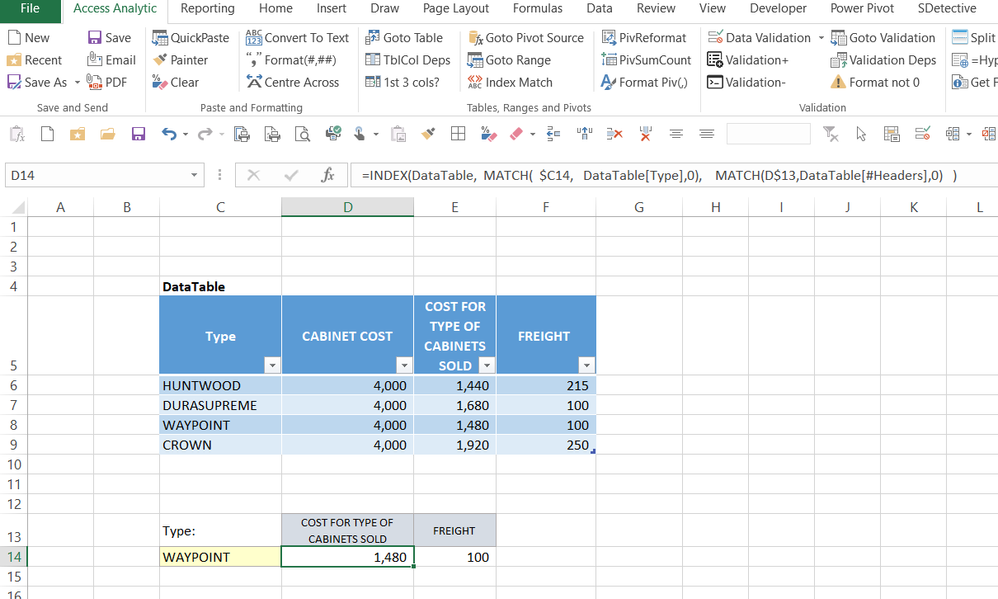Click Centre Across

point(293,82)
